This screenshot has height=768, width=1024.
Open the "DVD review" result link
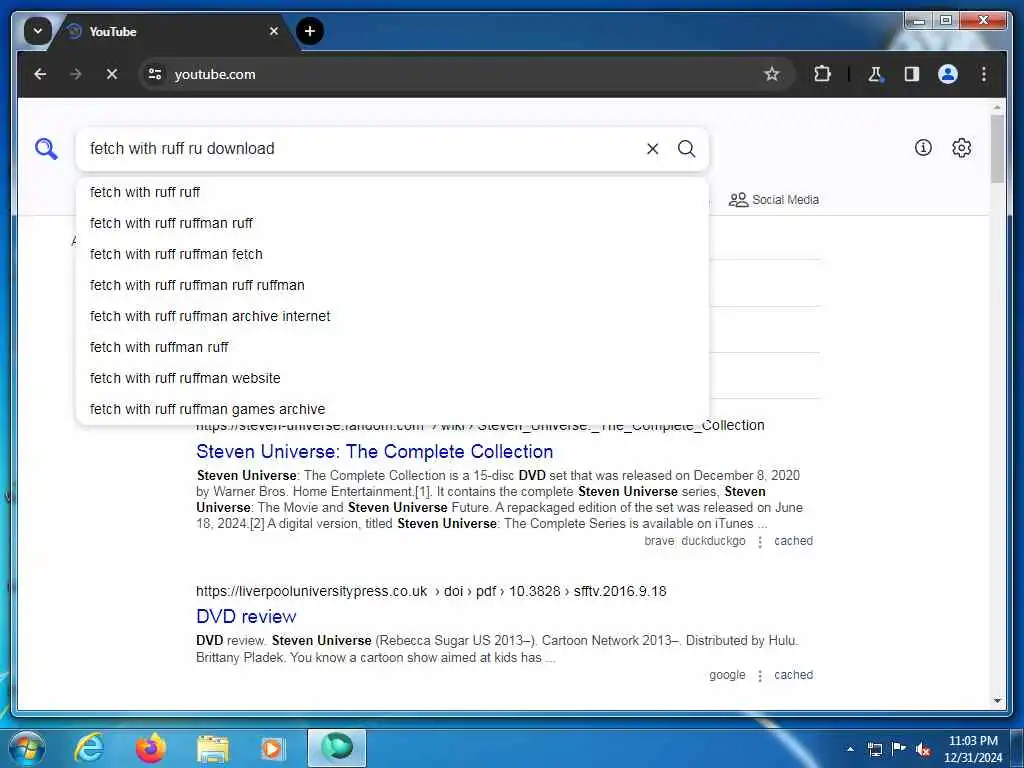pos(246,616)
